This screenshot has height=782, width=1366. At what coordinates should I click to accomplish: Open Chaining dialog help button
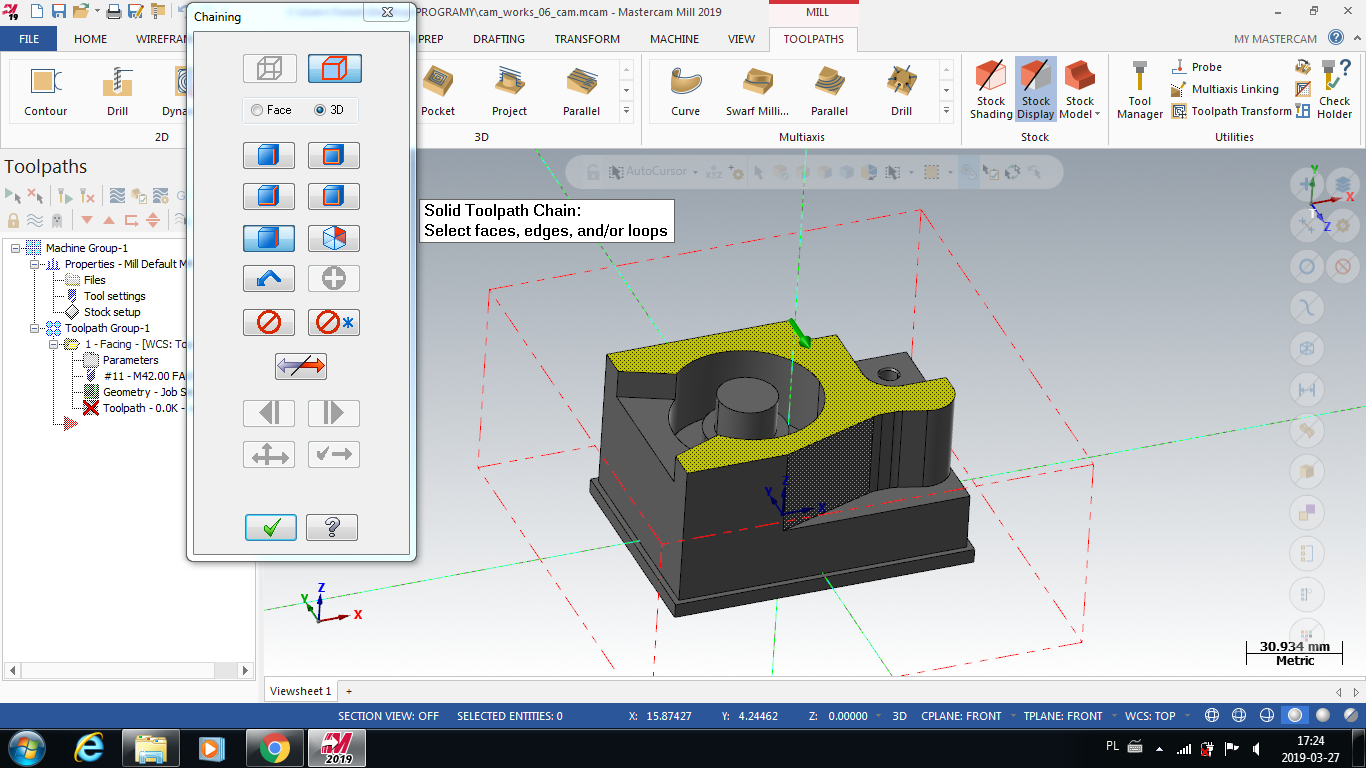coord(332,528)
